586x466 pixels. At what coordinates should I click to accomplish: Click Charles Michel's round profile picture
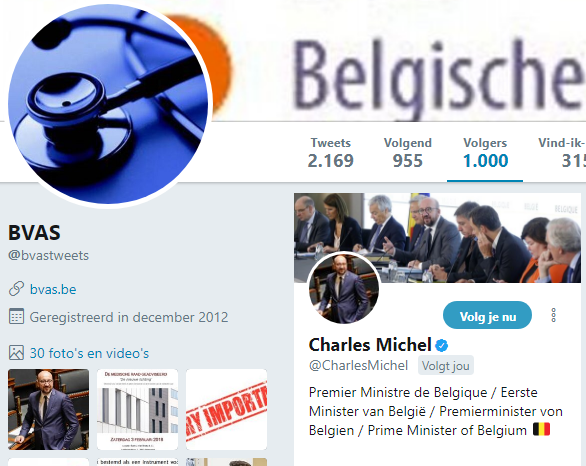[x=344, y=288]
